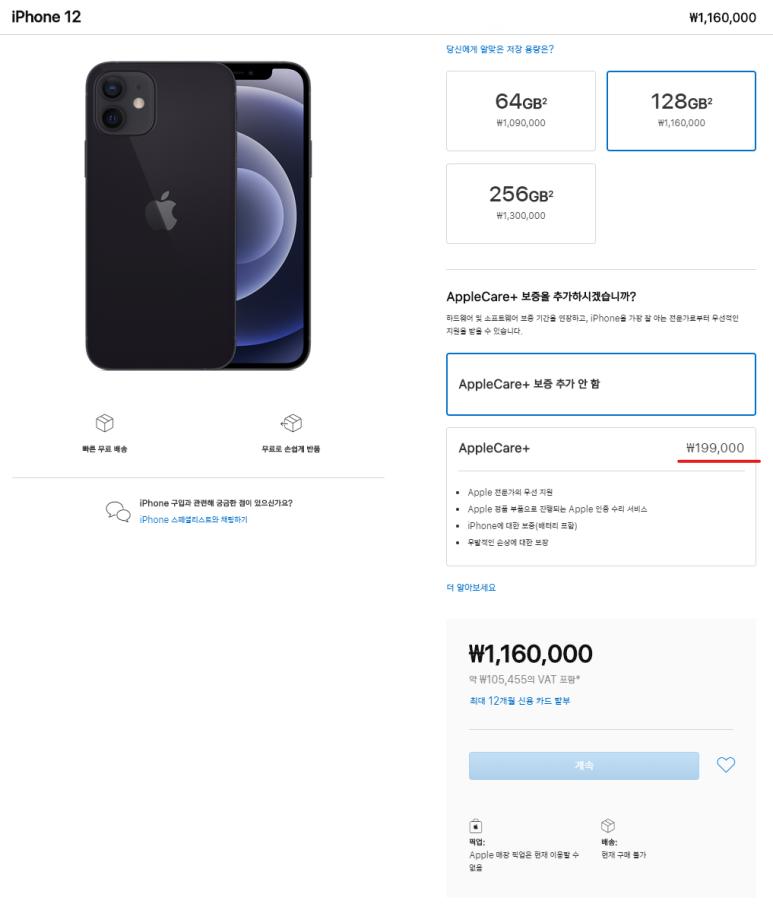The image size is (773, 910).
Task: Click the black iPhone 12 product image
Action: tap(198, 215)
